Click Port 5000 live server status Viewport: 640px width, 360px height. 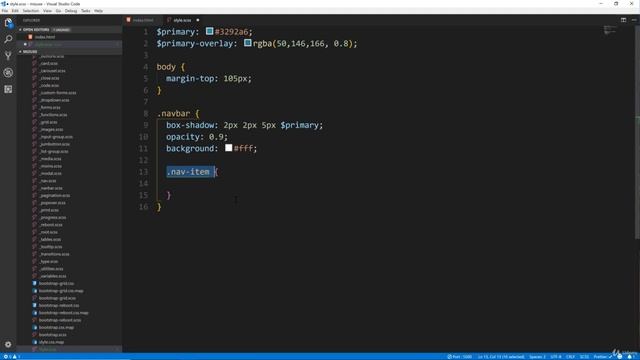click(x=460, y=357)
